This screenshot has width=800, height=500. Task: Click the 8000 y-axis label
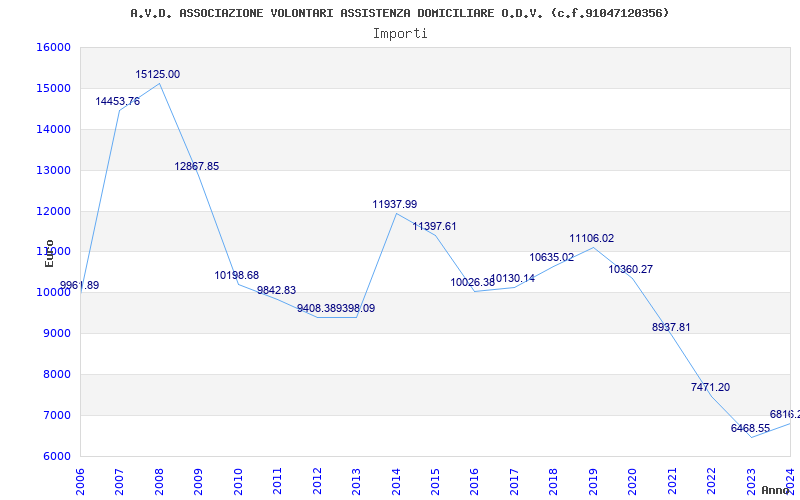pos(56,374)
